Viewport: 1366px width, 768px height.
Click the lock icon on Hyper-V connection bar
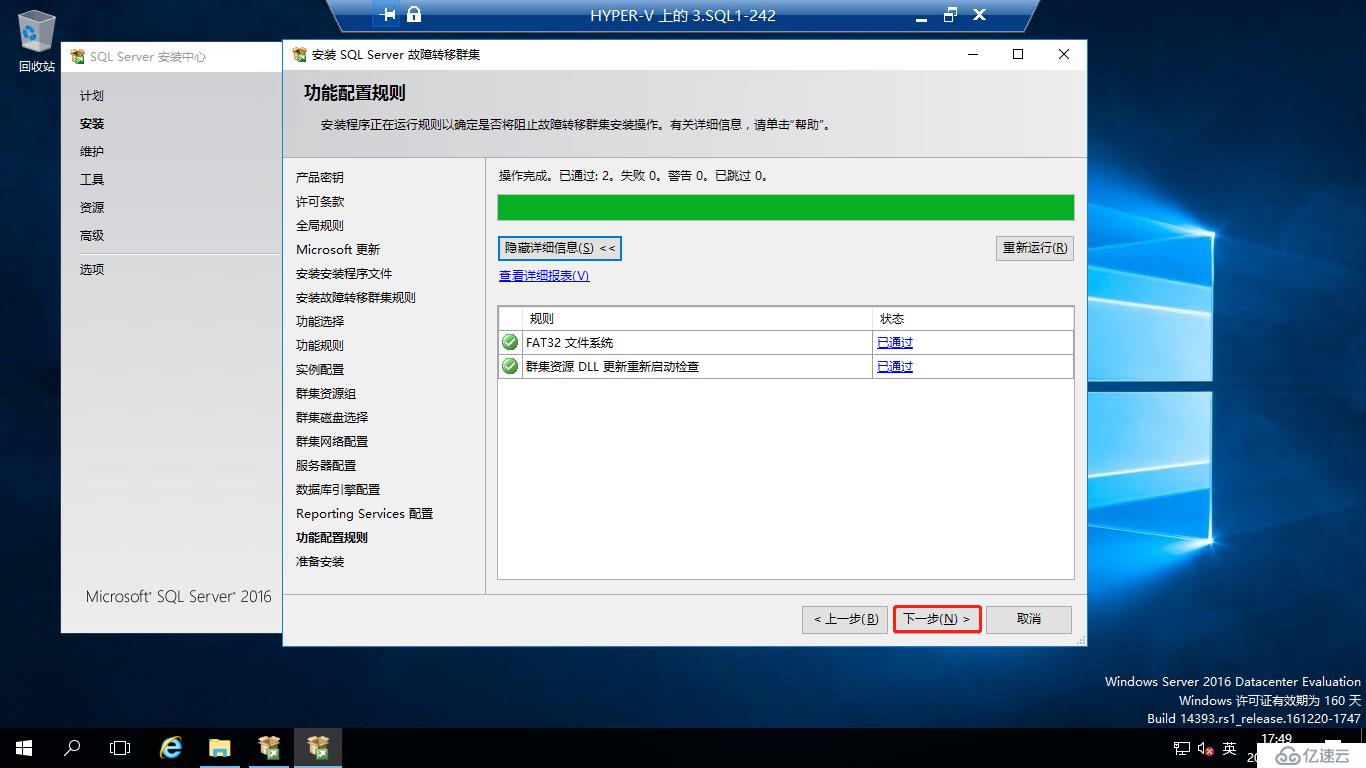click(414, 15)
